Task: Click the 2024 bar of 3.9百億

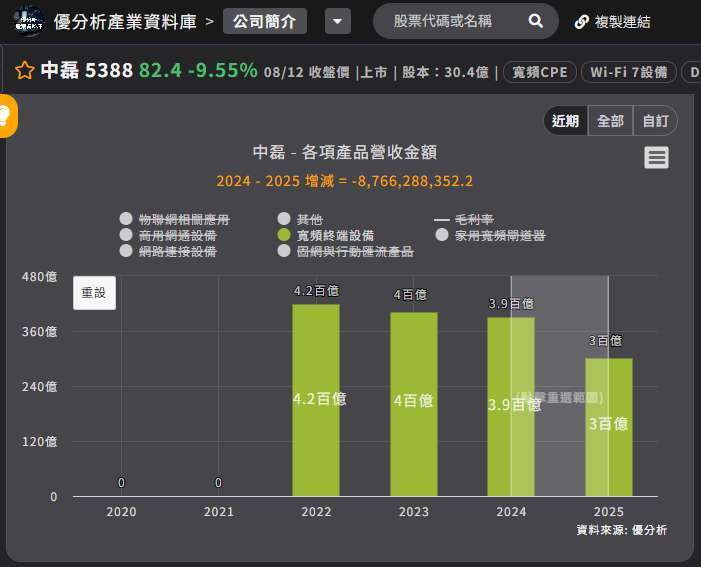Action: tap(511, 406)
